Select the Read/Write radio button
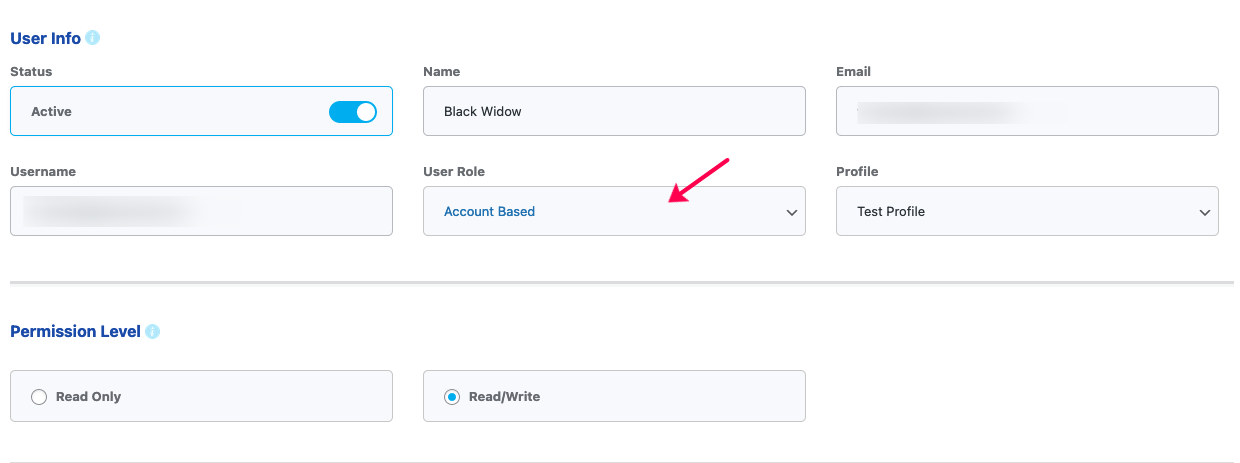The height and width of the screenshot is (463, 1240). 452,397
